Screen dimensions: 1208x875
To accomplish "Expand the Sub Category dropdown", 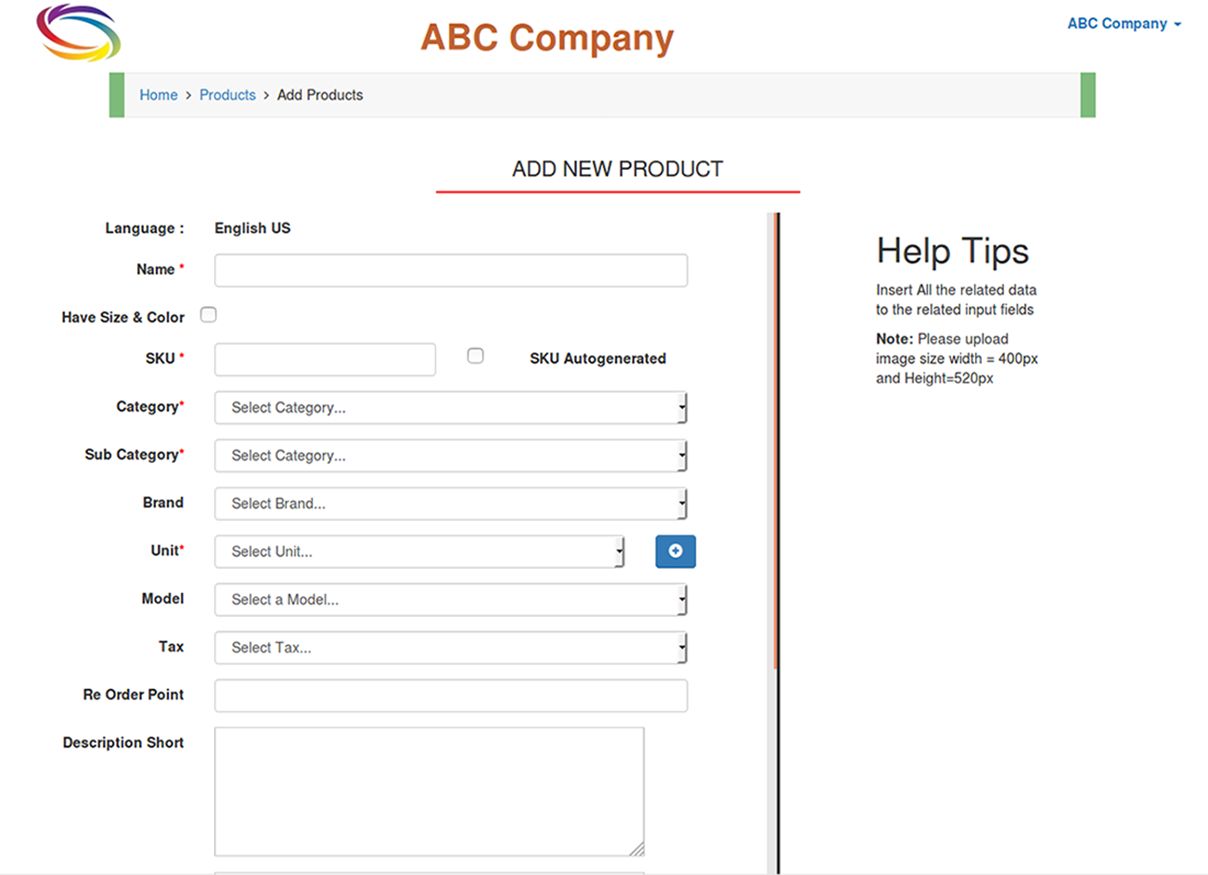I will pyautogui.click(x=450, y=456).
